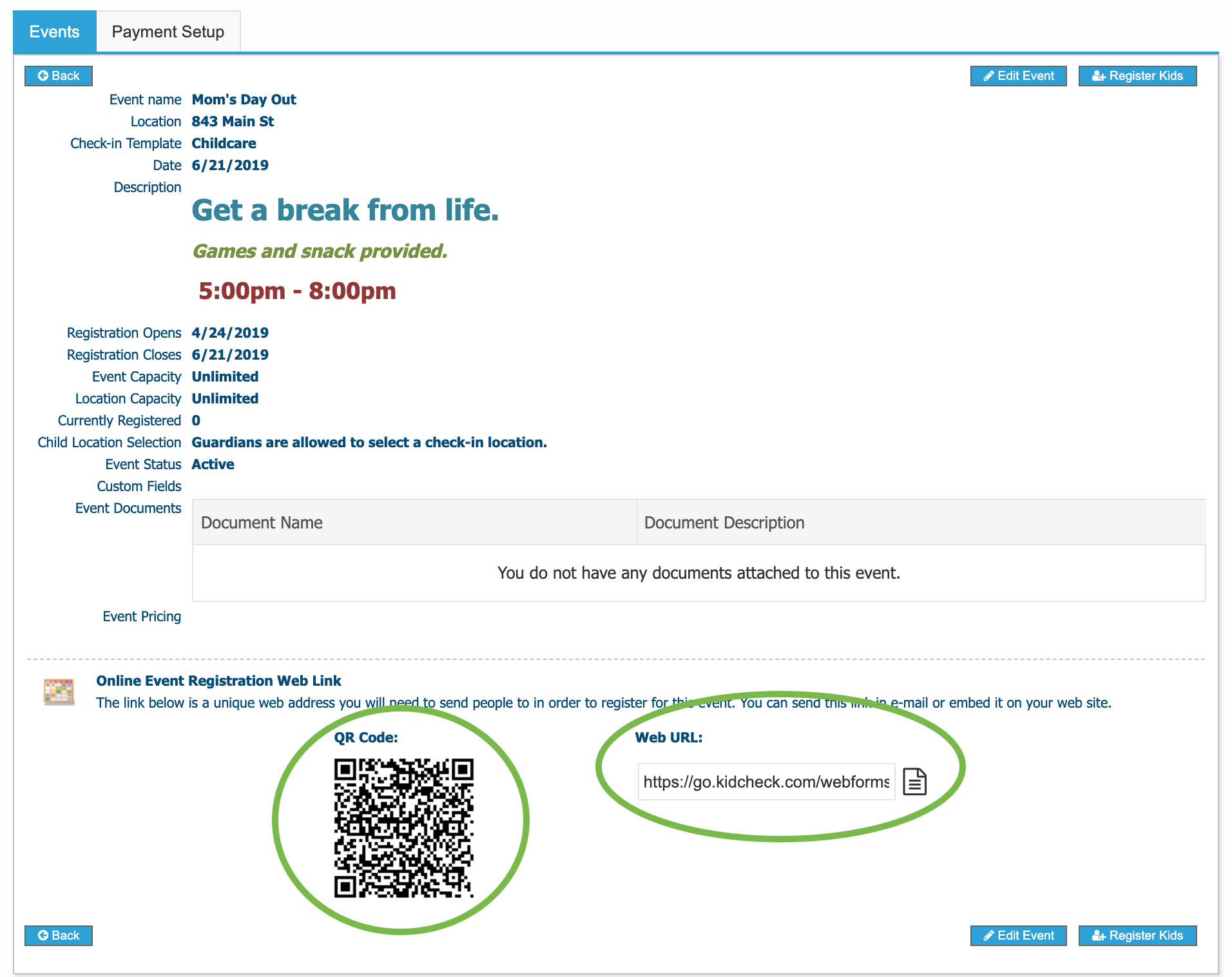Open the Events tab
Image resolution: width=1232 pixels, height=977 pixels.
click(x=55, y=32)
